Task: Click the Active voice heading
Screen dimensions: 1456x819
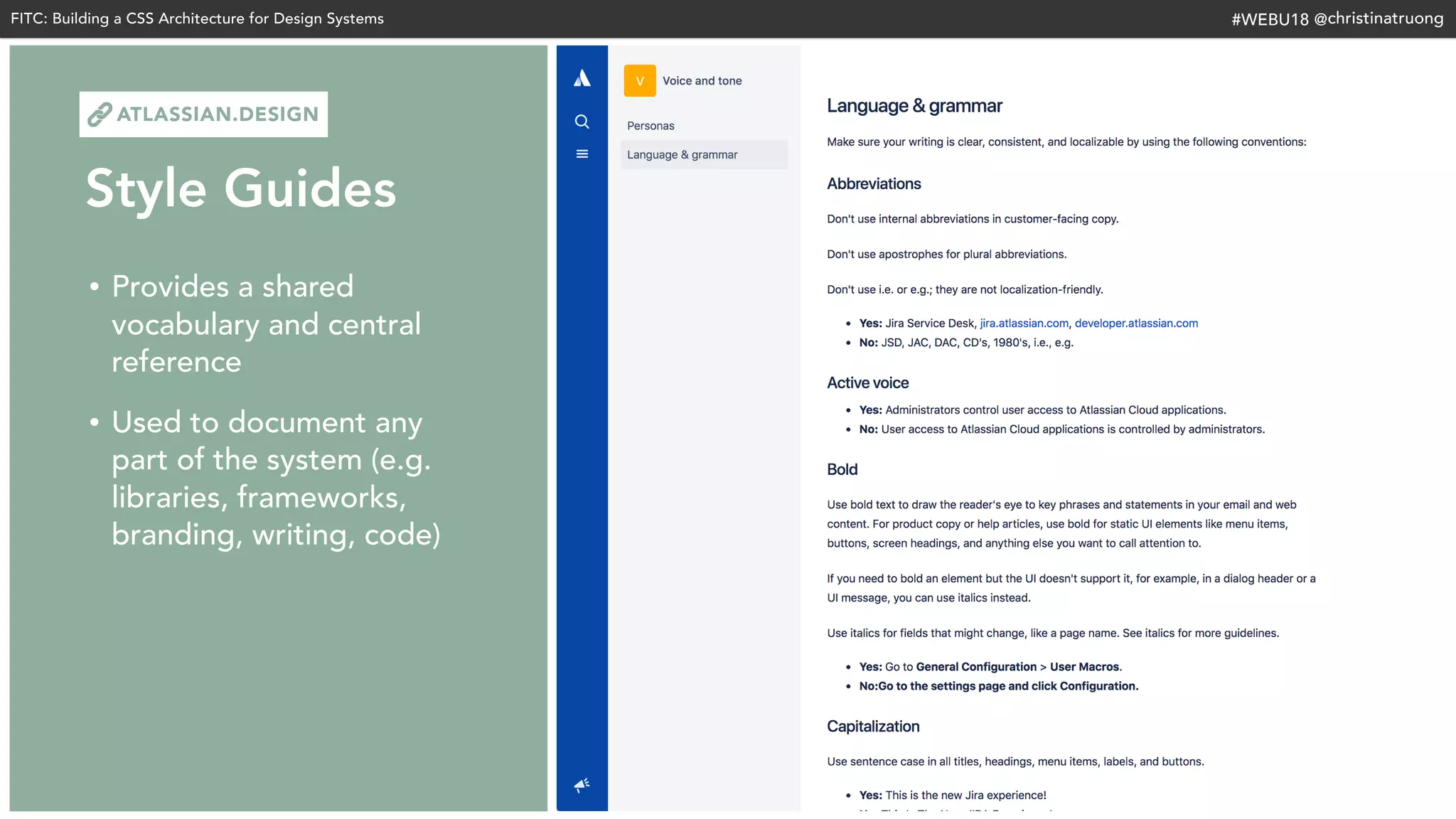Action: pos(867,383)
